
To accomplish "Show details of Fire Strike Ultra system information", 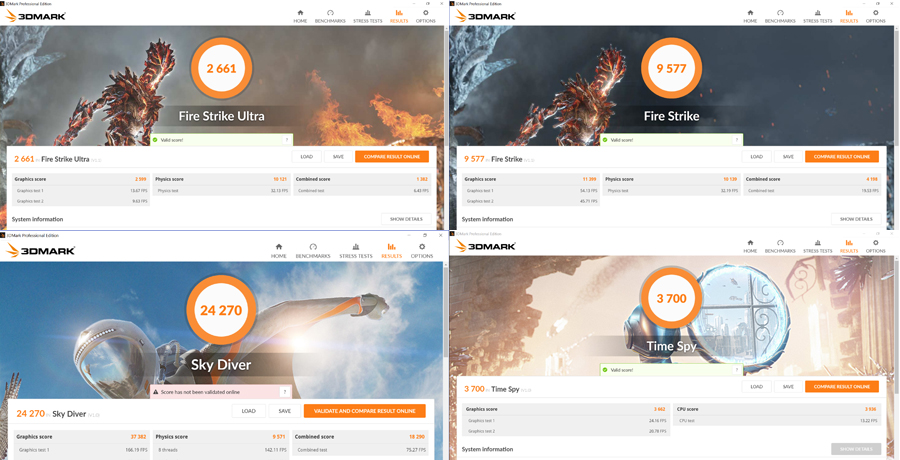I will click(406, 219).
